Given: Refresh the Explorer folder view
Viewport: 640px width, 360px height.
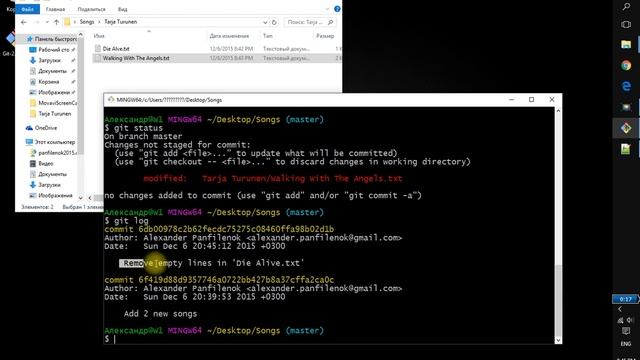Looking at the screenshot, I should pos(274,22).
